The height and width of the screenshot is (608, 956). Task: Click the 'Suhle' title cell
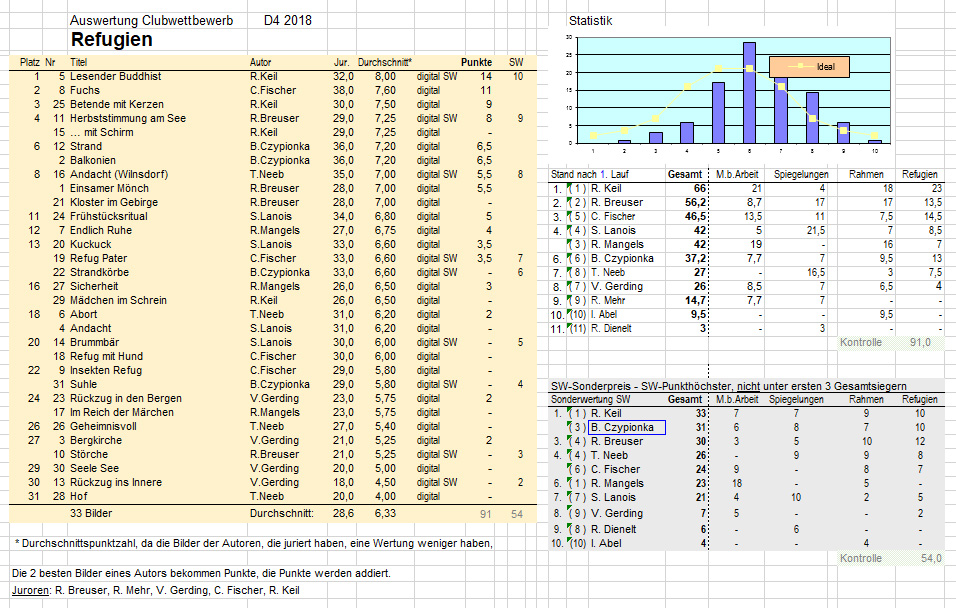point(84,385)
